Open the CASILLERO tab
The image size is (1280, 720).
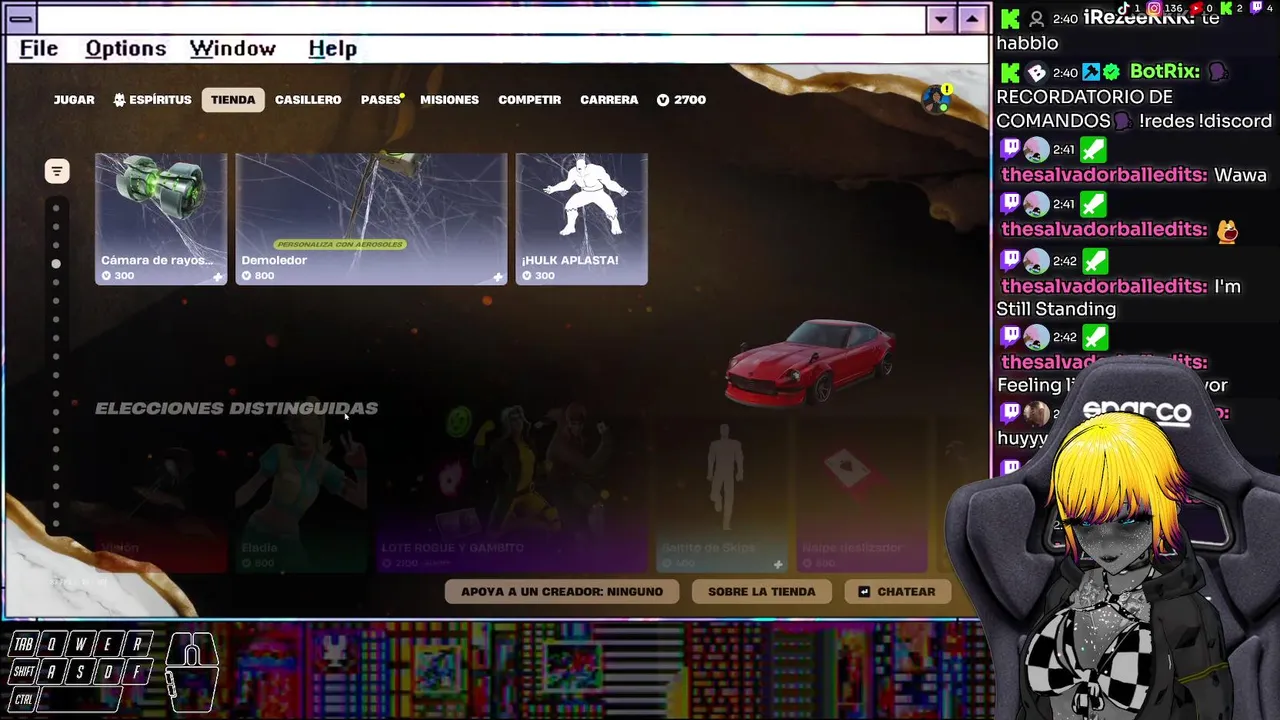[308, 100]
